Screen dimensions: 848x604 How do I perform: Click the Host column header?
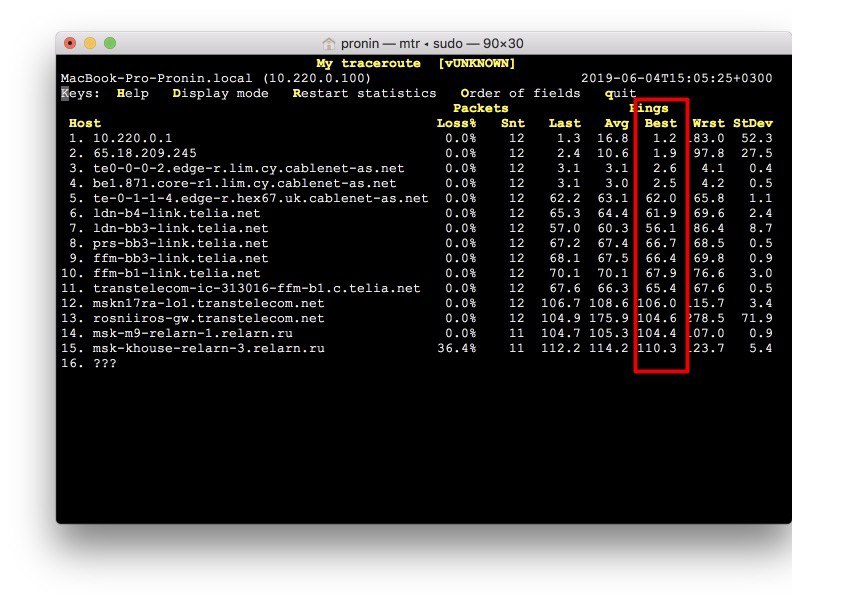click(x=84, y=123)
